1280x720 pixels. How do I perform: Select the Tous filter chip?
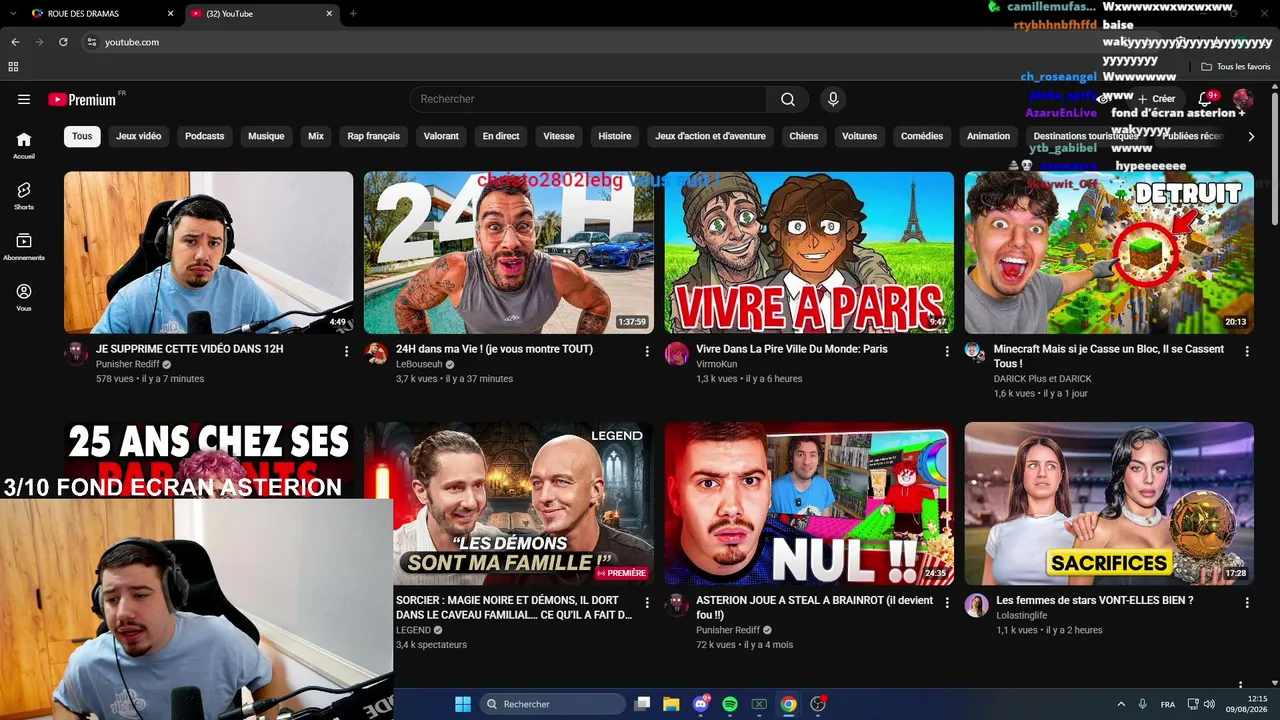click(82, 136)
